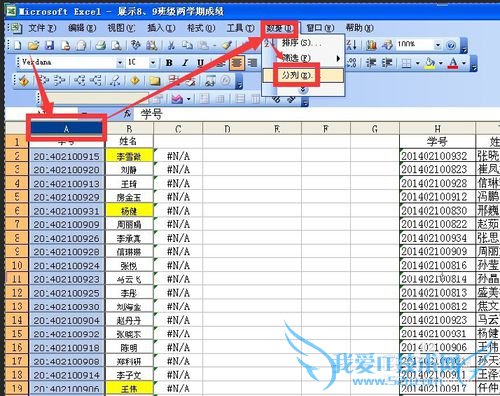Click the formula fx insert function button
The height and width of the screenshot is (396, 500).
(127, 114)
